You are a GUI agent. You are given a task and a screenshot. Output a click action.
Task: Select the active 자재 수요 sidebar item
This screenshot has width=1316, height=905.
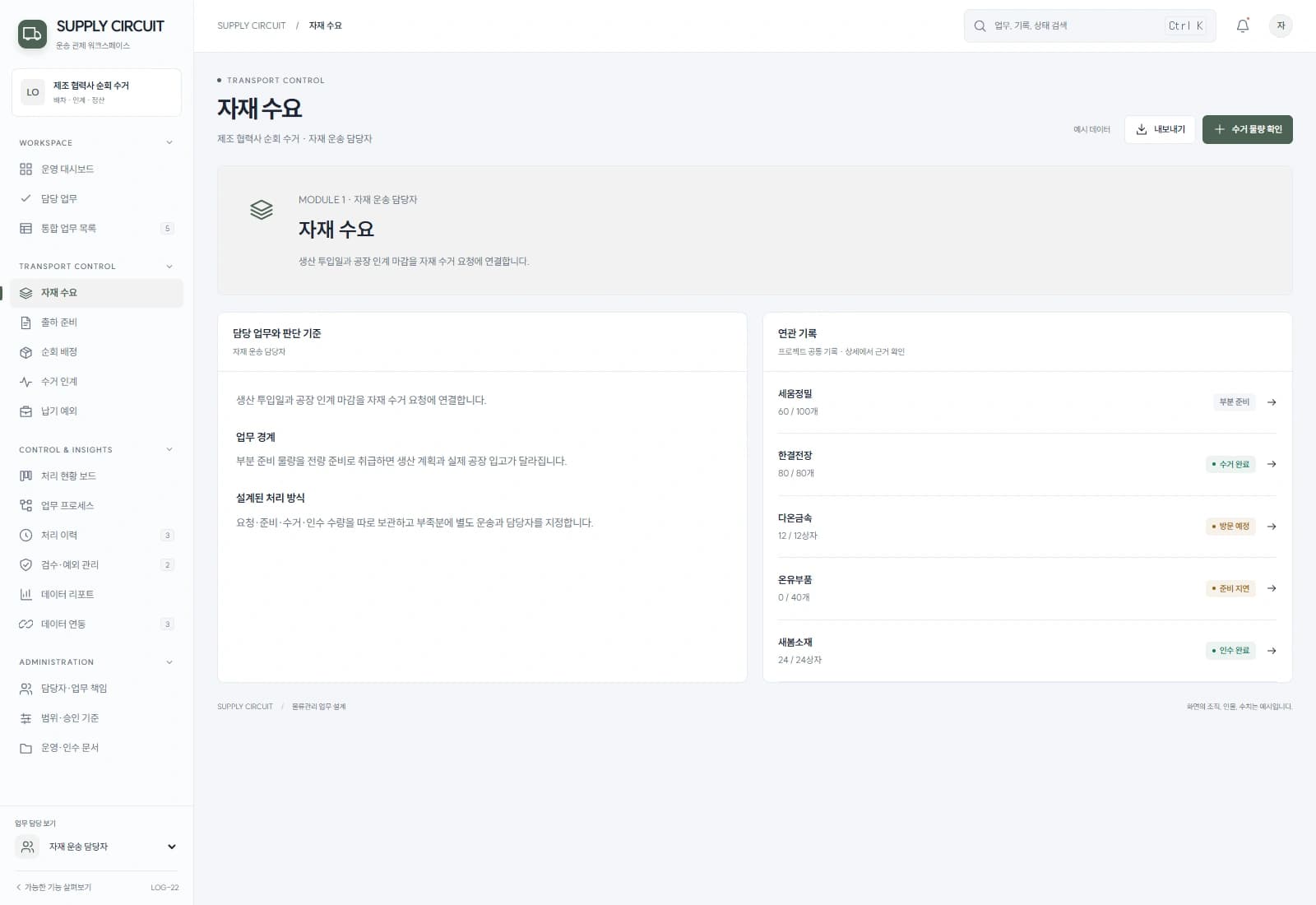pos(96,293)
